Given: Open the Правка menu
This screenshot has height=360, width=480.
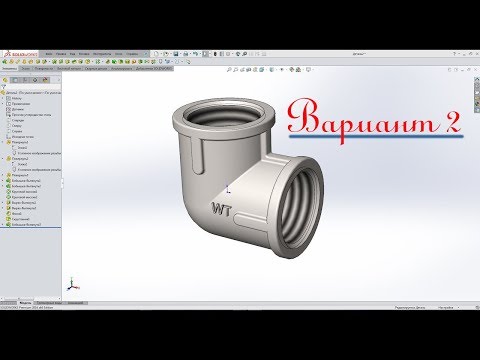Looking at the screenshot, I should (61, 54).
